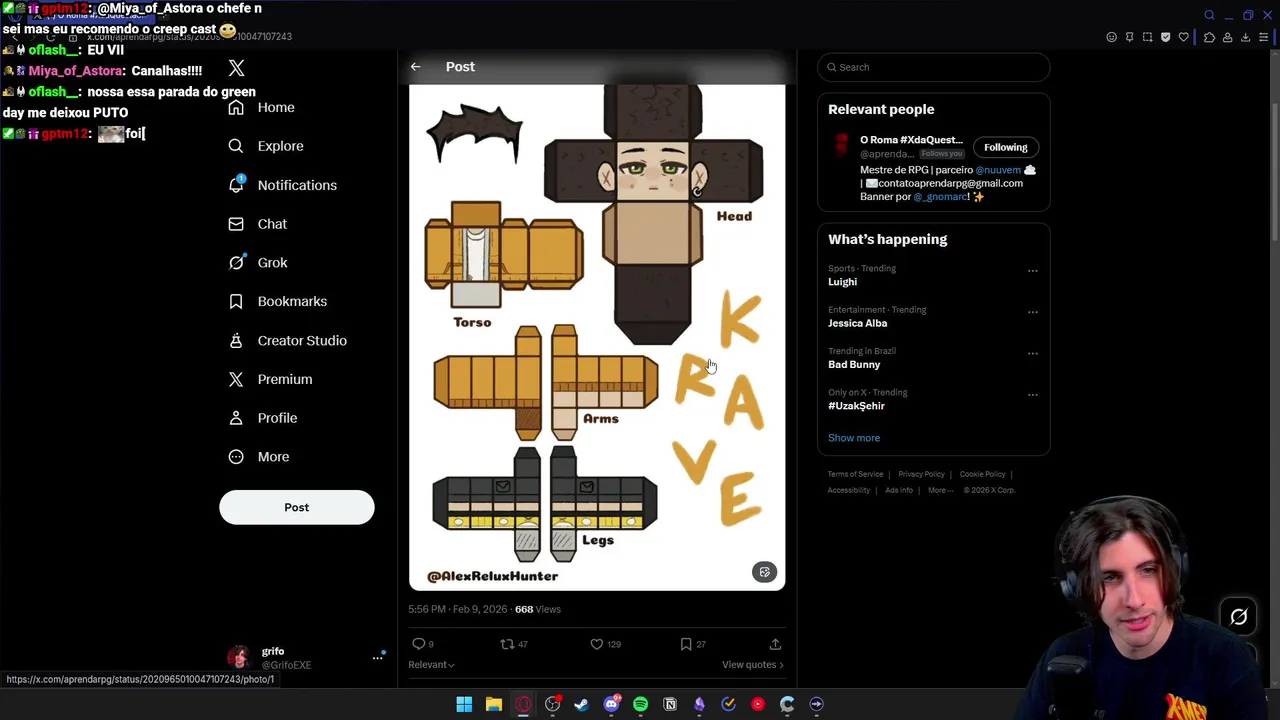Open Chat in the X sidebar
1280x720 pixels.
[x=257, y=224]
